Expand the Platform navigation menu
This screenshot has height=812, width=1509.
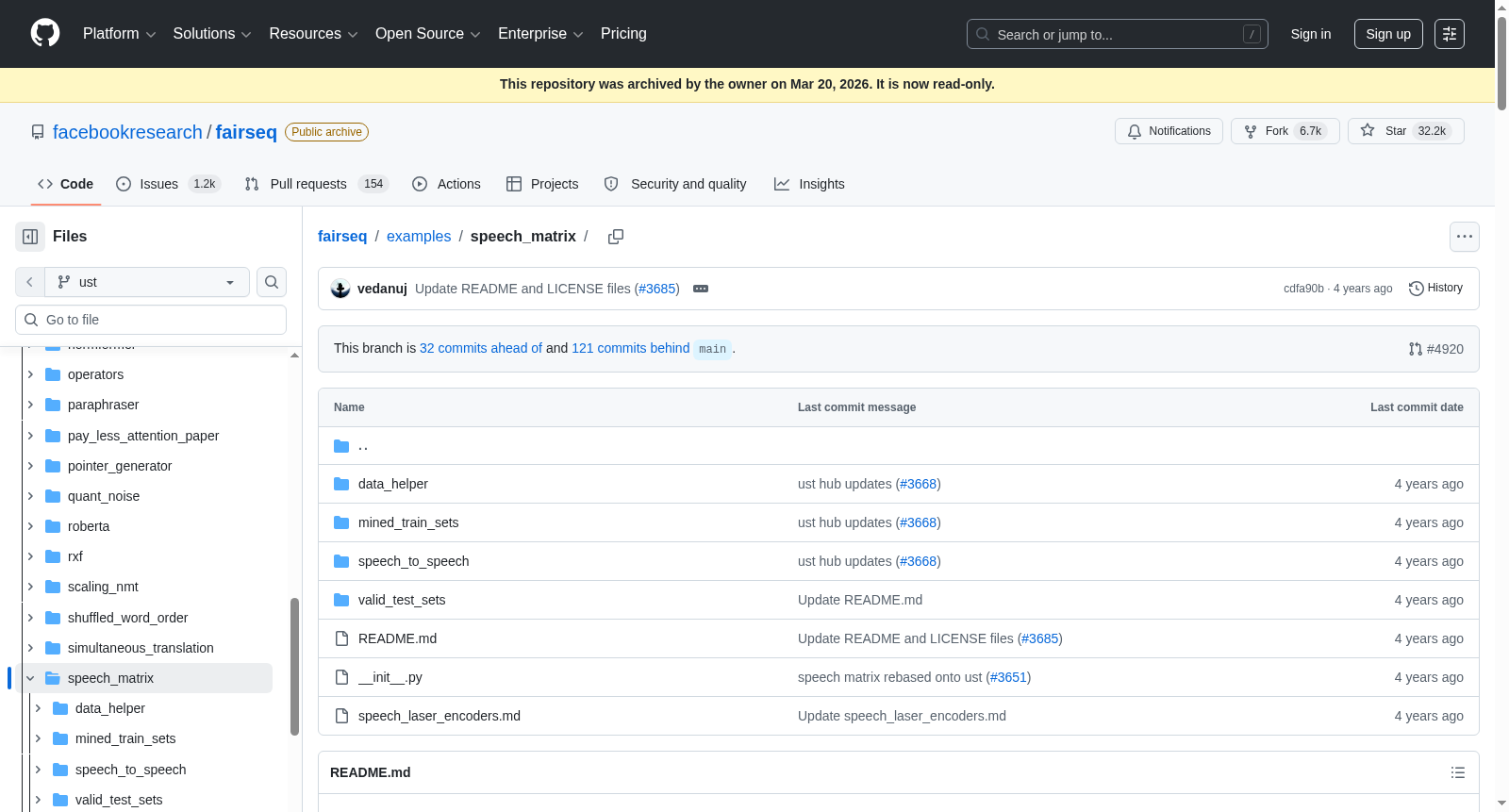[x=120, y=34]
